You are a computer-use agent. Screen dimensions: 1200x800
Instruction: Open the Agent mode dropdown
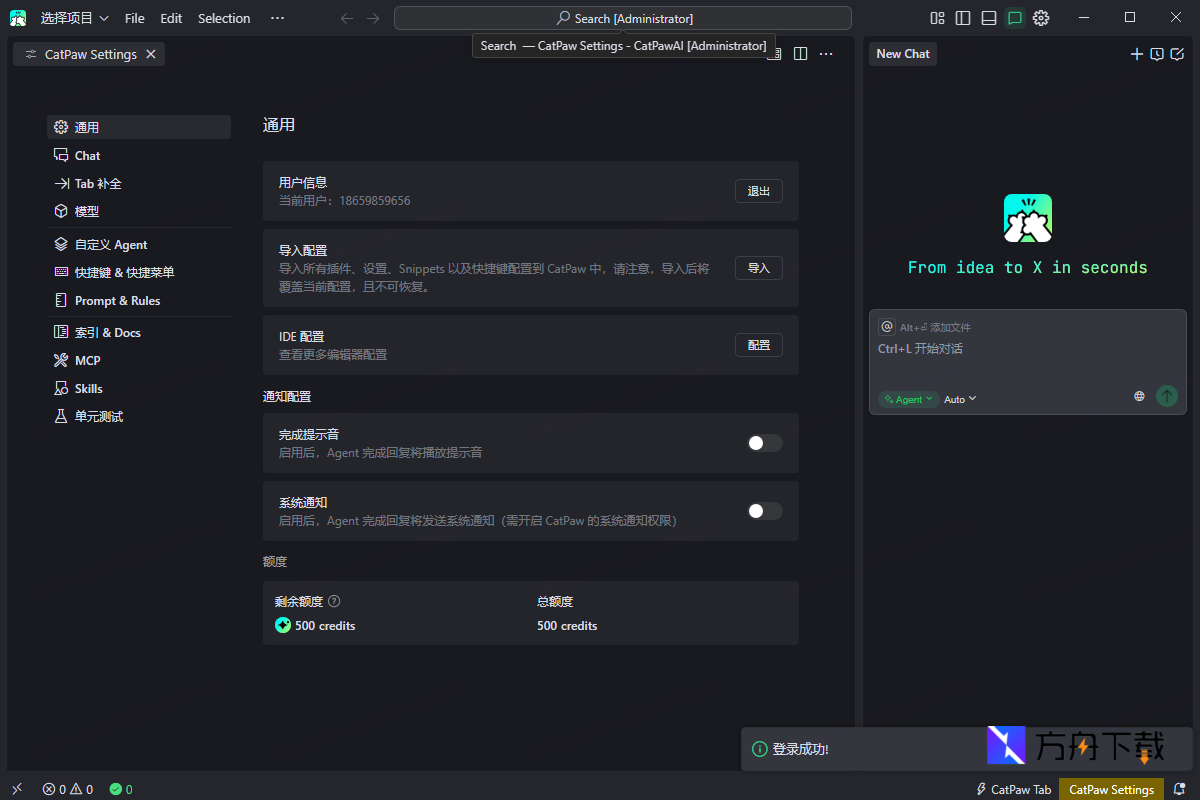pos(908,398)
